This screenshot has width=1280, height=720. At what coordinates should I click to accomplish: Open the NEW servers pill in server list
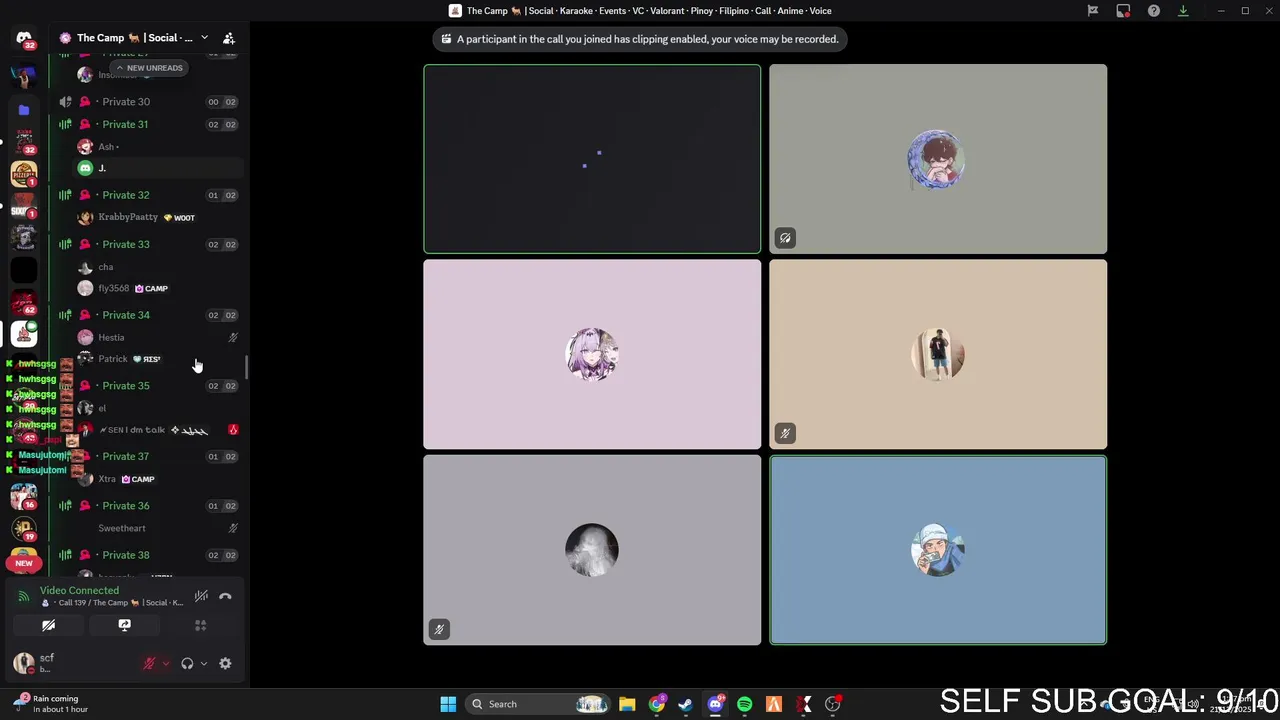(24, 563)
